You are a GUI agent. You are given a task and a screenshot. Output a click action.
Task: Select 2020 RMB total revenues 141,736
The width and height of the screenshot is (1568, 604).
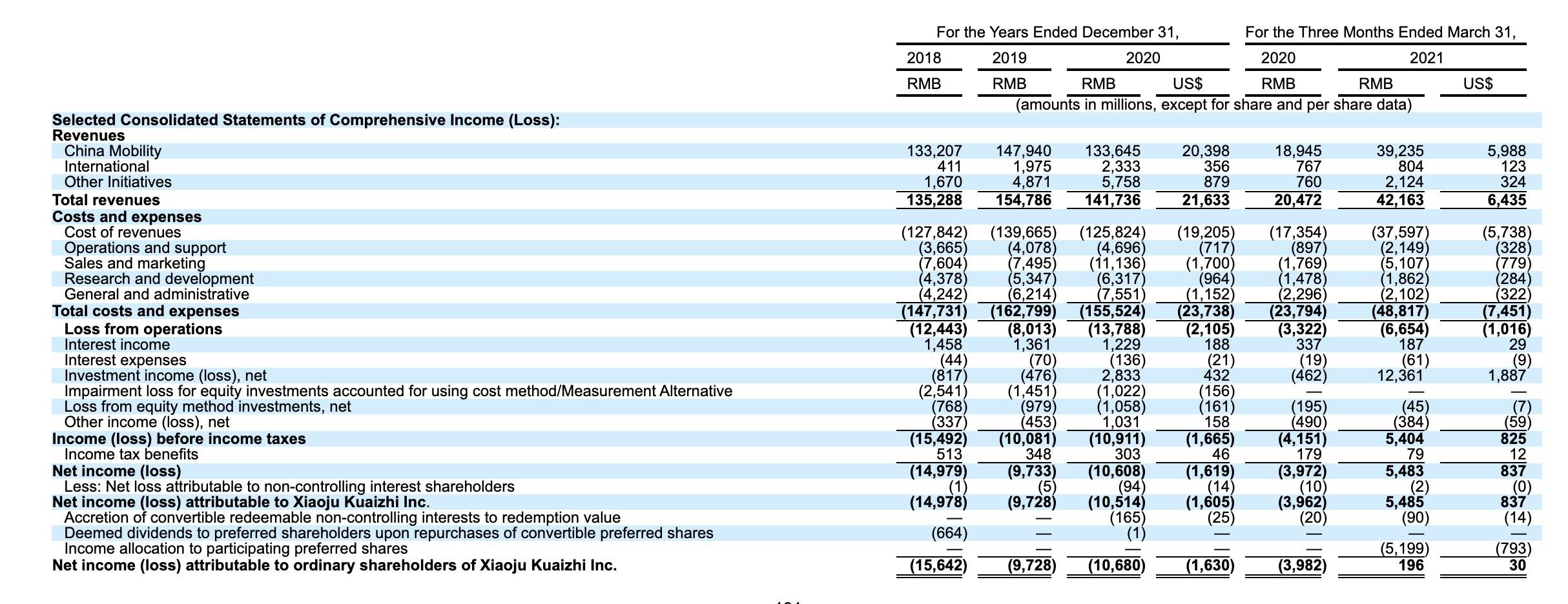click(x=1112, y=200)
